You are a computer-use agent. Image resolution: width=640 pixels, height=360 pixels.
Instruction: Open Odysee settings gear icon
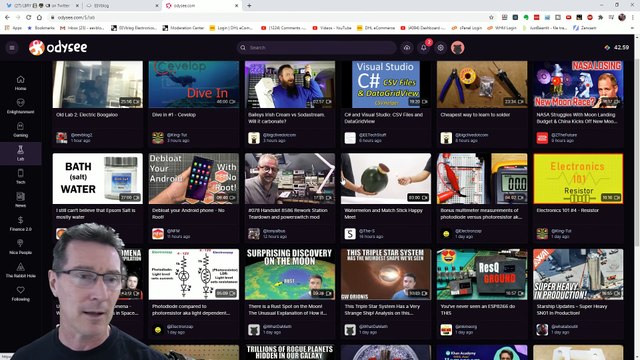pyautogui.click(x=440, y=48)
